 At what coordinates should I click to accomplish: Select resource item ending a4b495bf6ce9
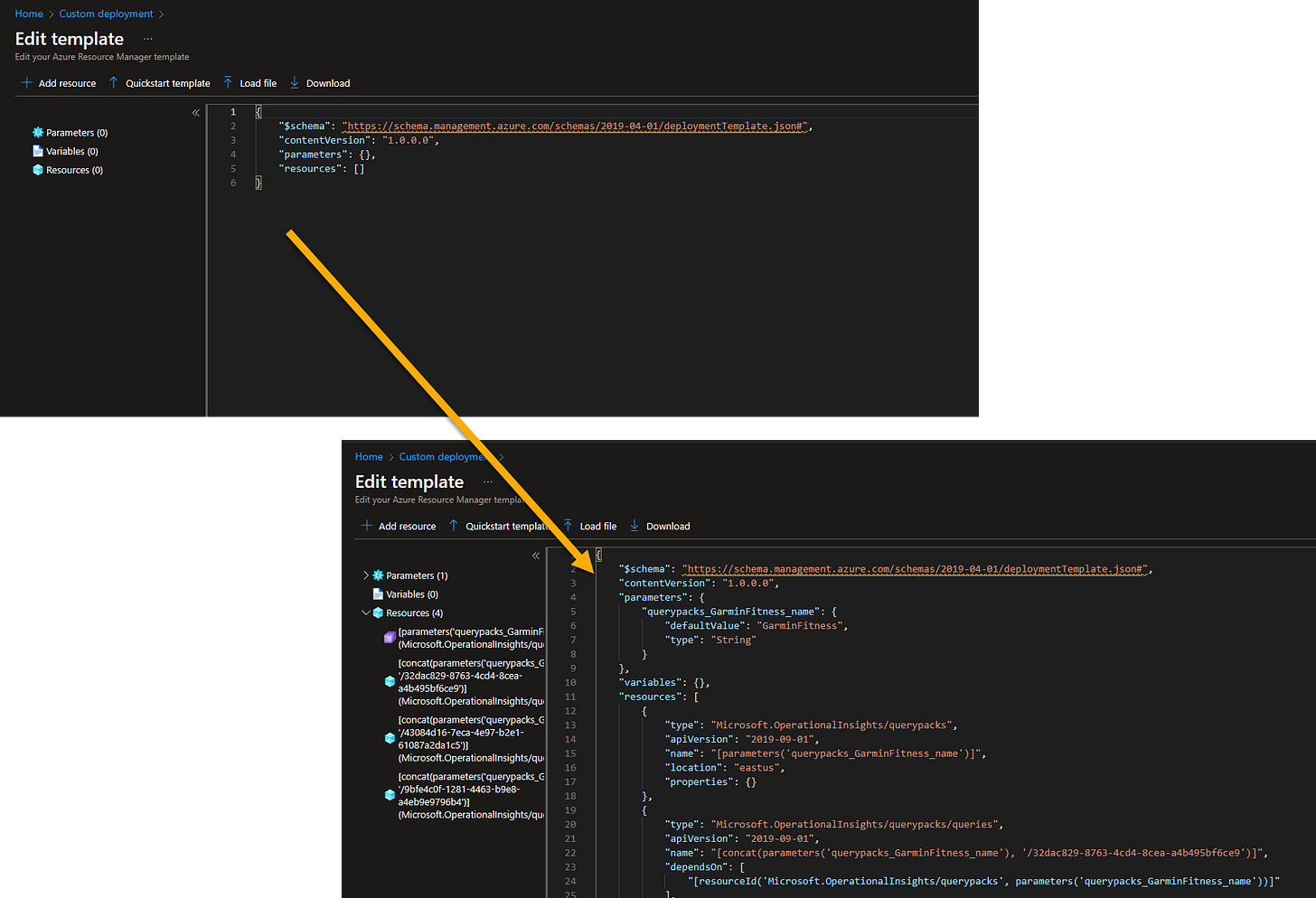pyautogui.click(x=471, y=682)
